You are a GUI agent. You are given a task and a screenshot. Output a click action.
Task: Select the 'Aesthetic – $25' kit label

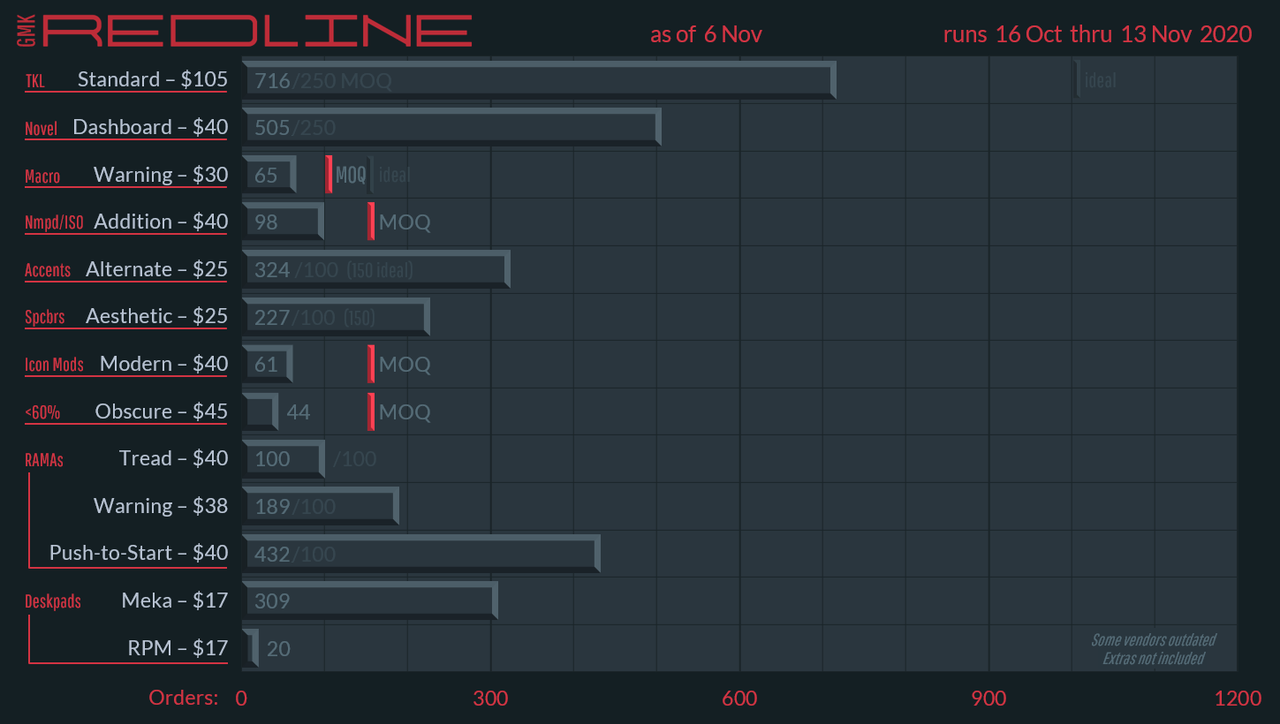(157, 316)
